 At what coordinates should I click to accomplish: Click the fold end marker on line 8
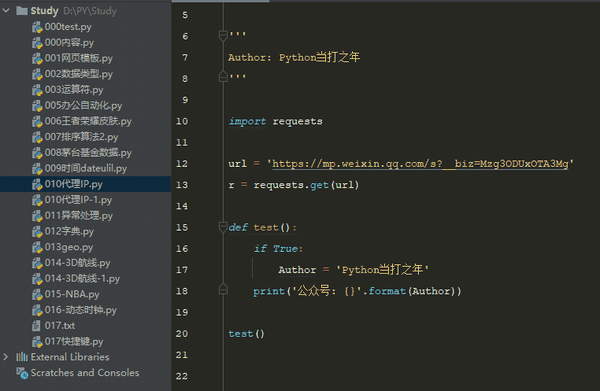[x=223, y=77]
